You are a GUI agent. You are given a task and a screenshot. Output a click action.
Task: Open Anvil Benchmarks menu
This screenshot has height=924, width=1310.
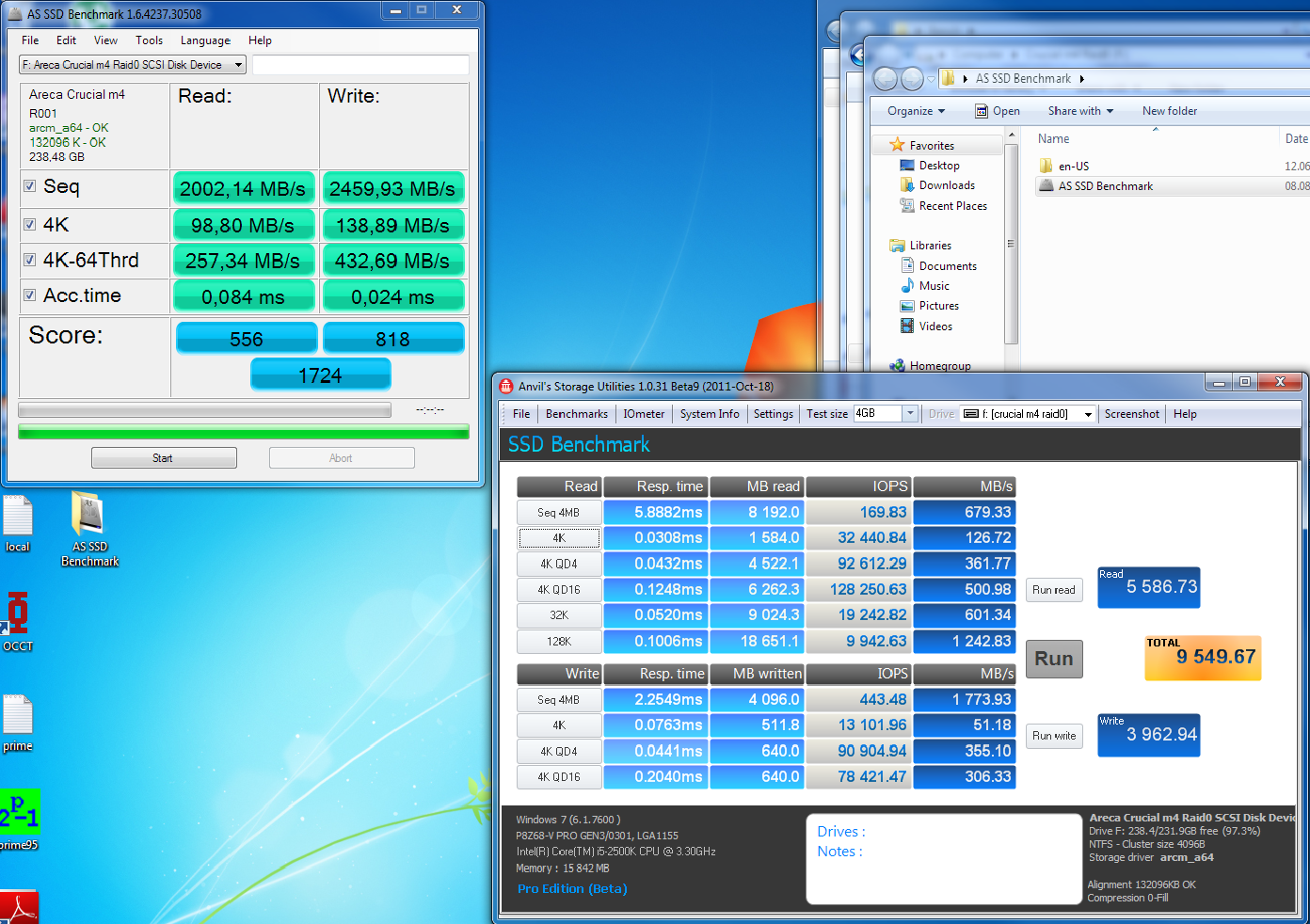[577, 414]
